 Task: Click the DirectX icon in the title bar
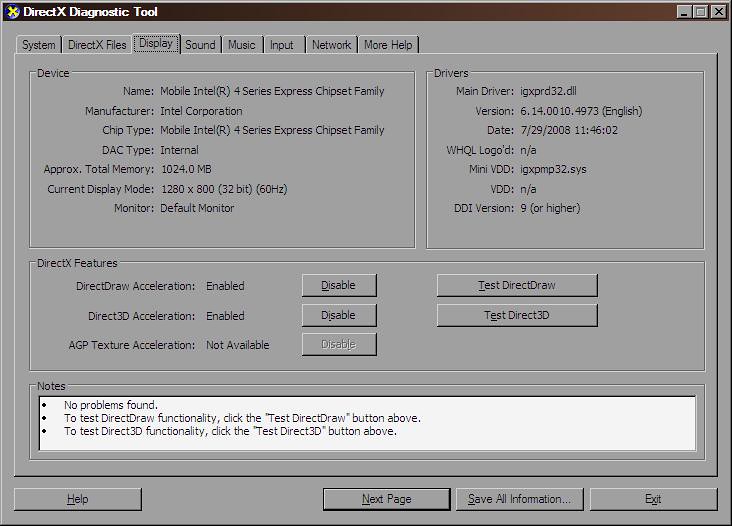pyautogui.click(x=13, y=12)
